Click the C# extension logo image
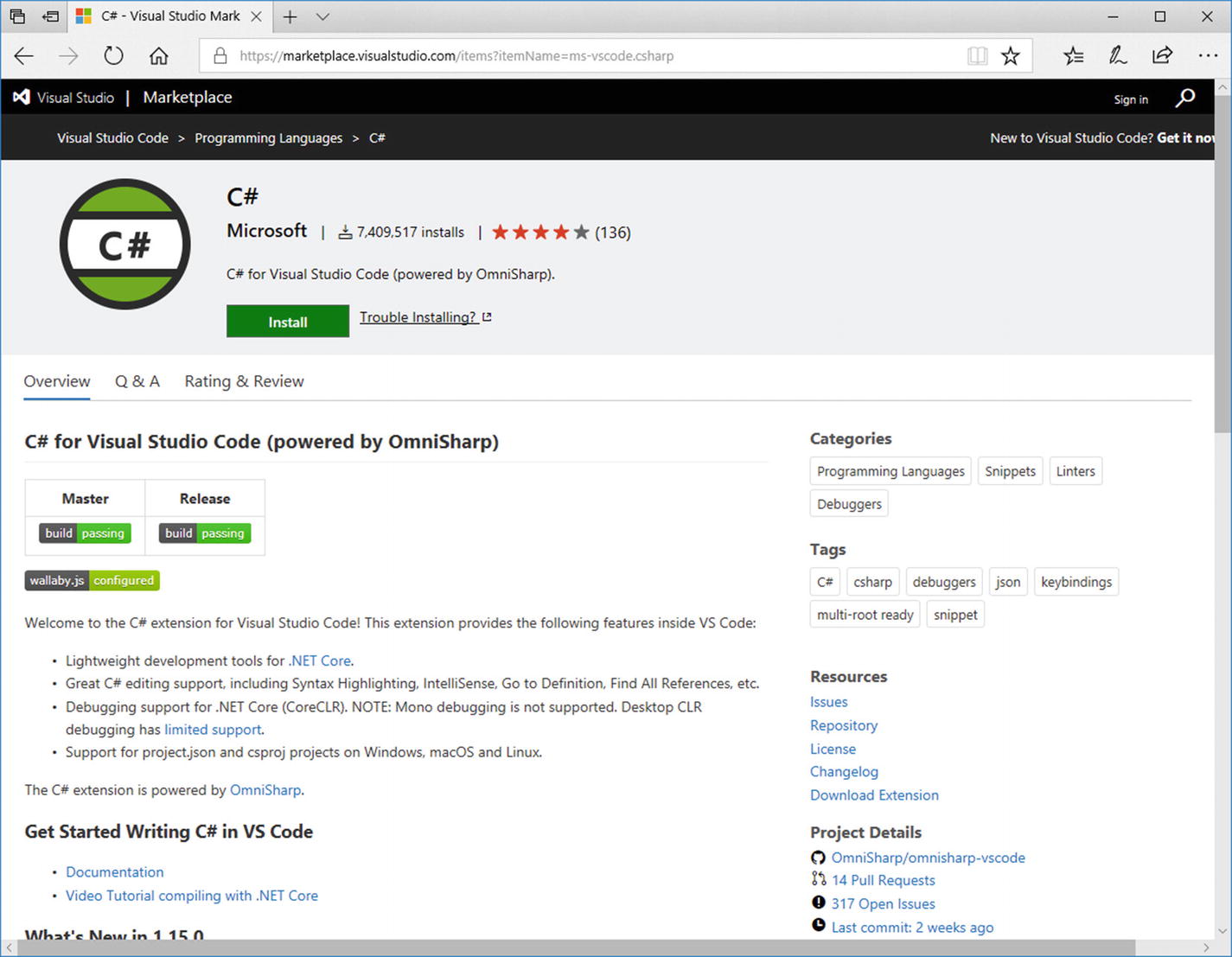 coord(125,245)
